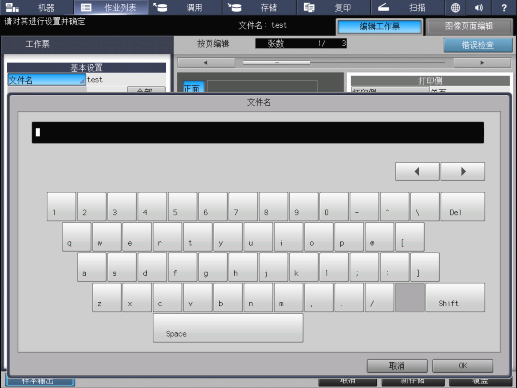Select the 图像页面编辑 button
517x388 pixels.
[469, 27]
